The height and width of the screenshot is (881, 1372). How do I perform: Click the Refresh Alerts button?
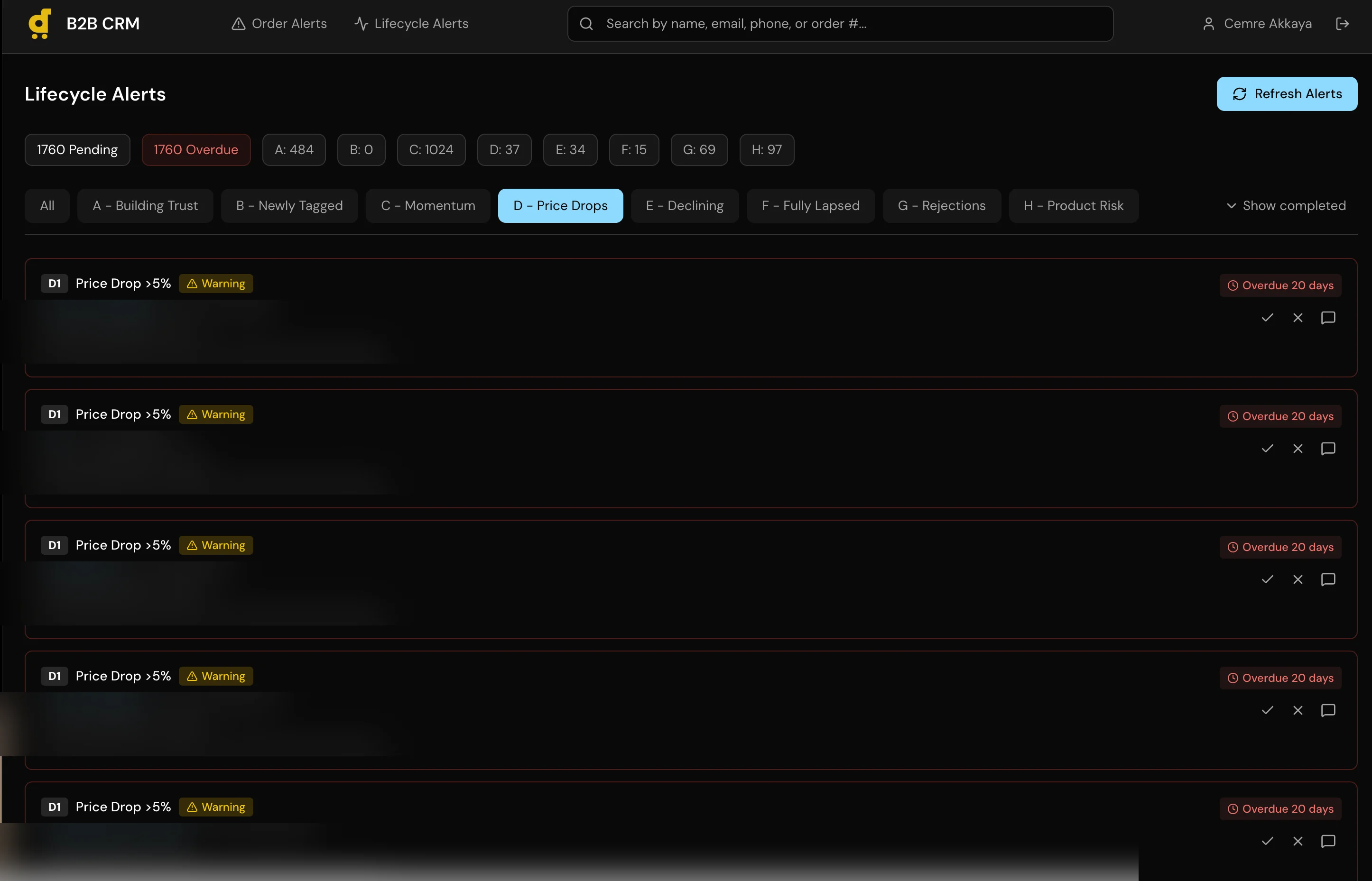point(1287,93)
